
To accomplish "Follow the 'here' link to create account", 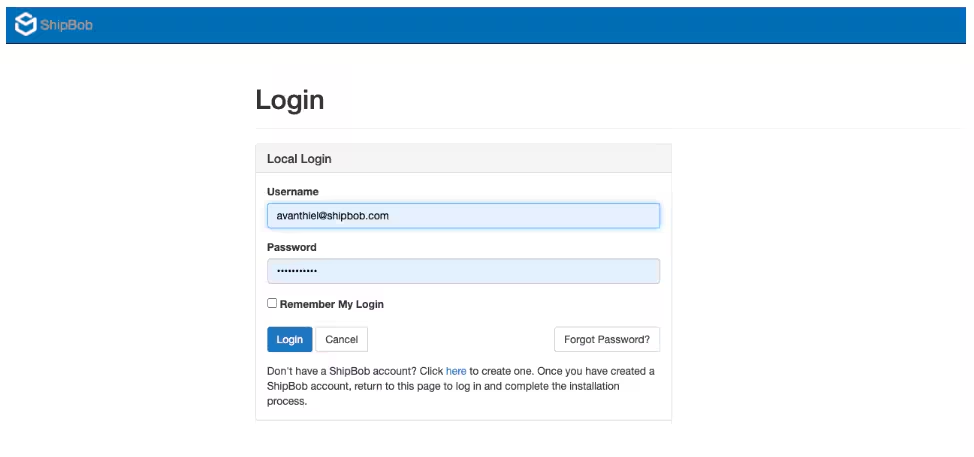I will click(456, 371).
